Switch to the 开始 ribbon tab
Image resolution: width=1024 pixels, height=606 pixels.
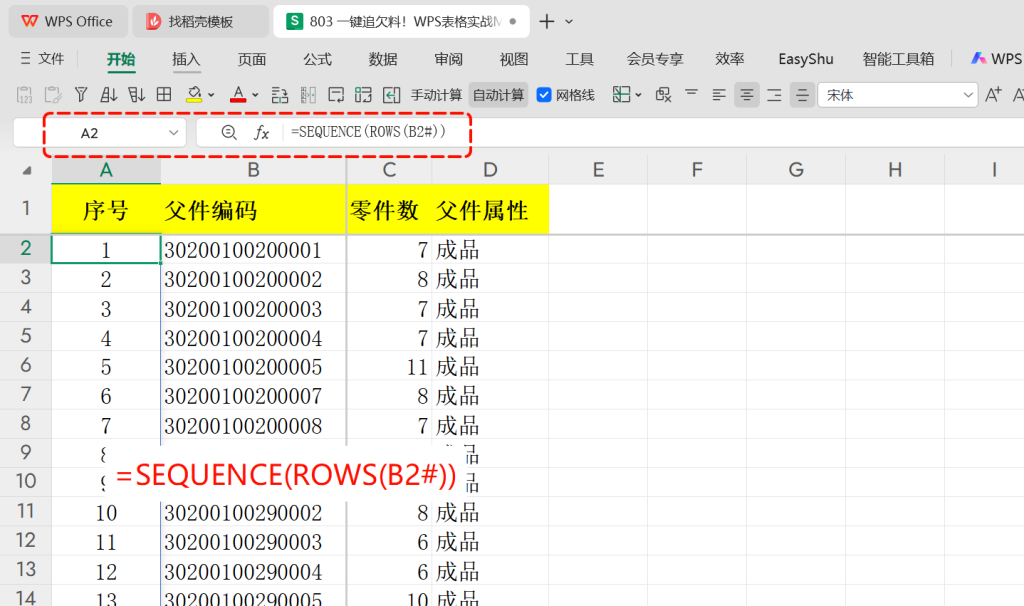pos(121,59)
